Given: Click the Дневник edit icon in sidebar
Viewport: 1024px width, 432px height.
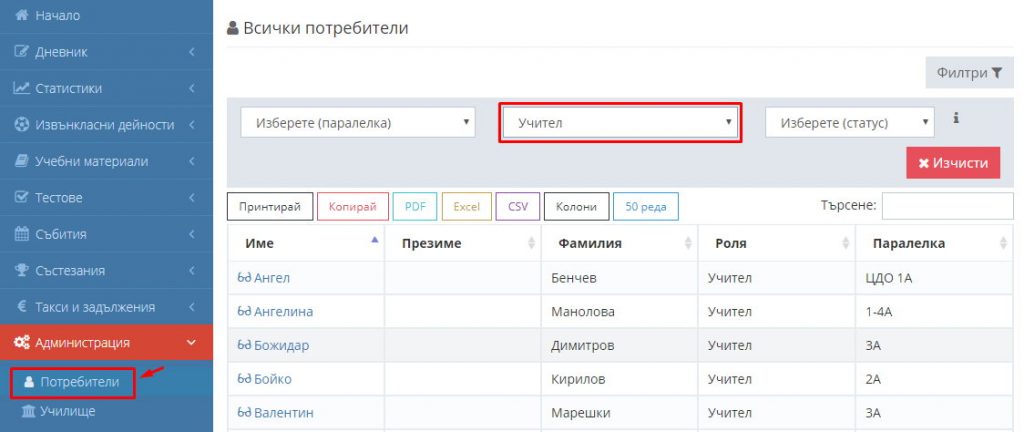Looking at the screenshot, I should [22, 52].
